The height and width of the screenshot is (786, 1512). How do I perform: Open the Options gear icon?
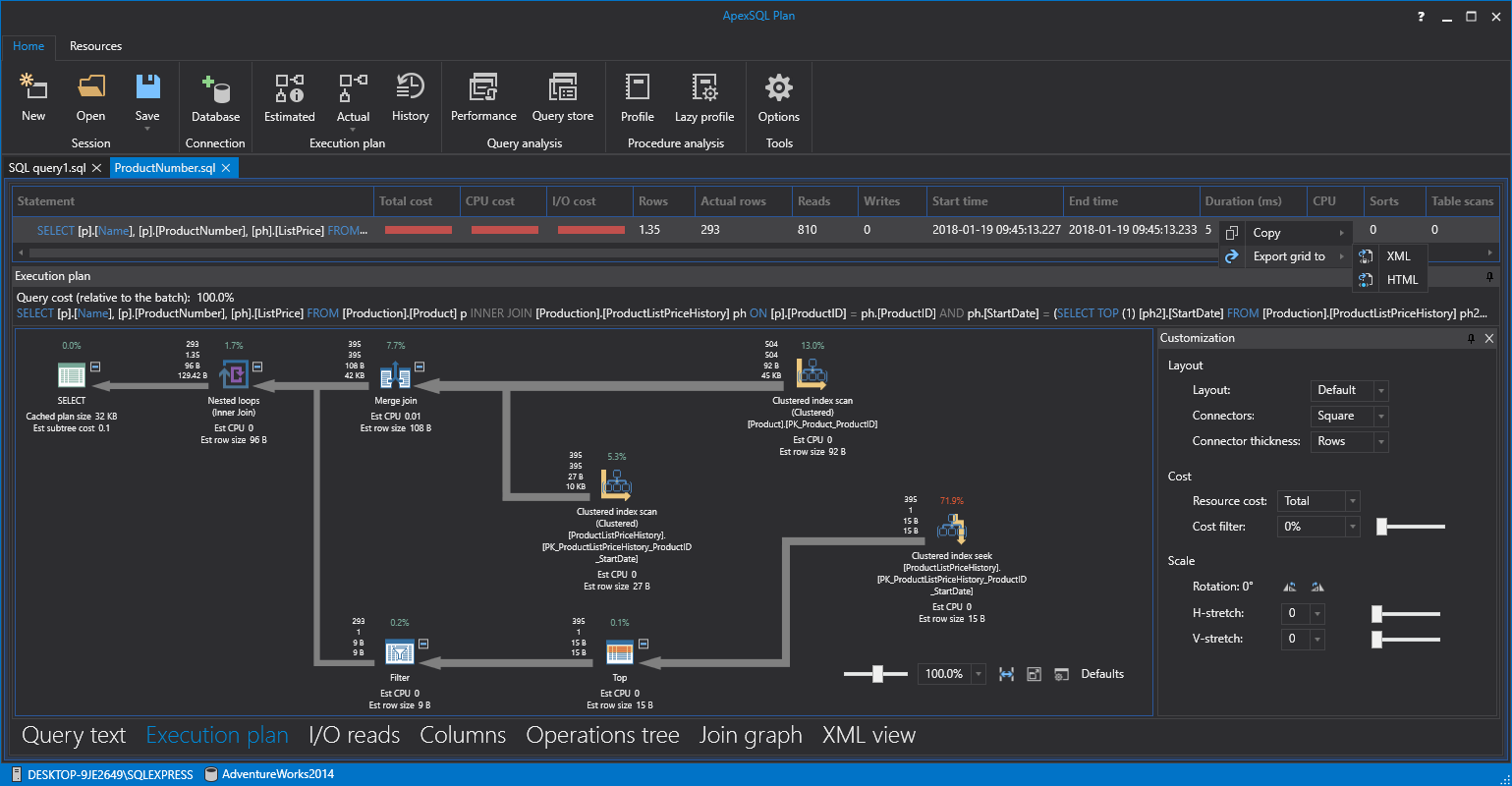click(x=778, y=88)
